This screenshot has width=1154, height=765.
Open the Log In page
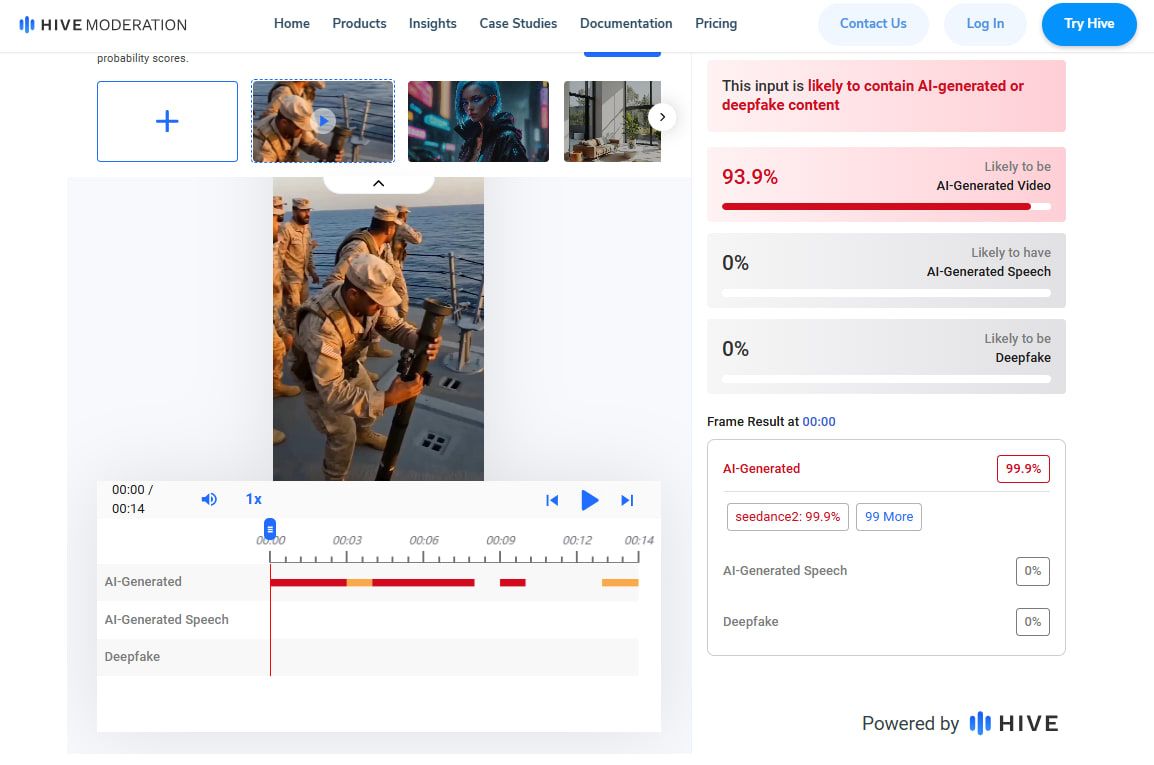point(985,24)
